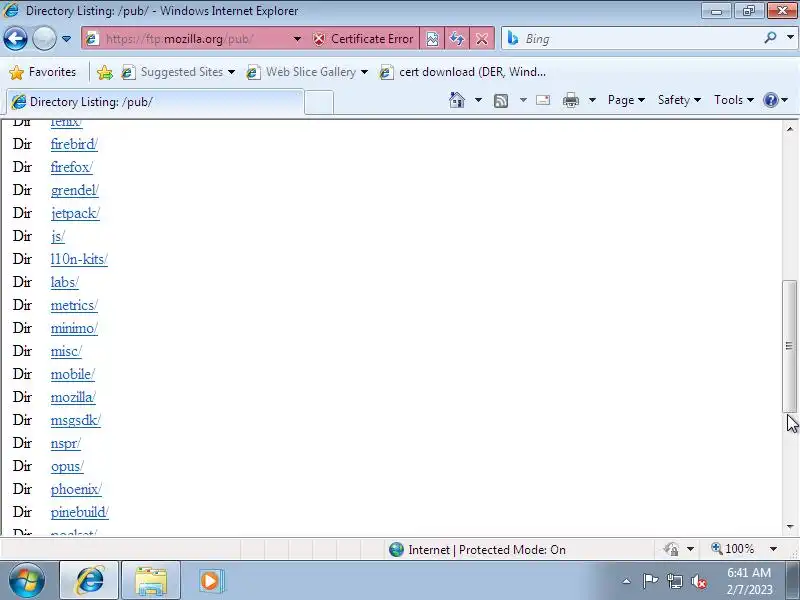Screen dimensions: 800x600
Task: Click the scrollbar up arrow
Action: [790, 129]
